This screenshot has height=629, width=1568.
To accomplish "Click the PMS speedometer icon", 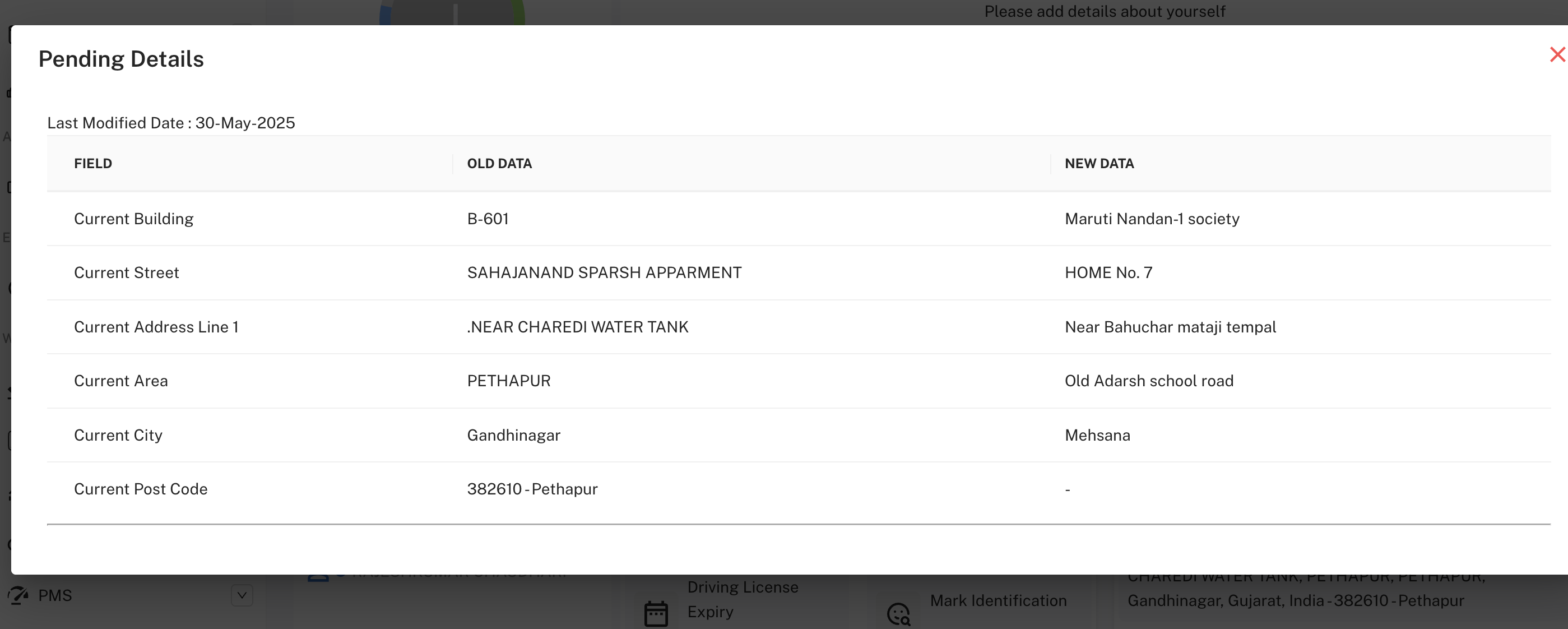I will [18, 595].
